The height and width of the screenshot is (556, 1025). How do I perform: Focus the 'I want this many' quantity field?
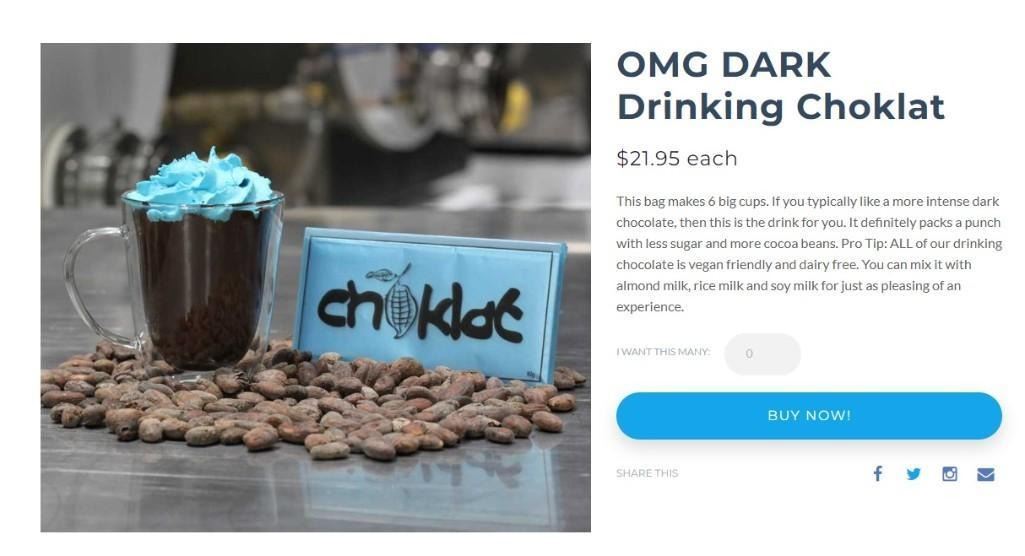click(x=762, y=353)
